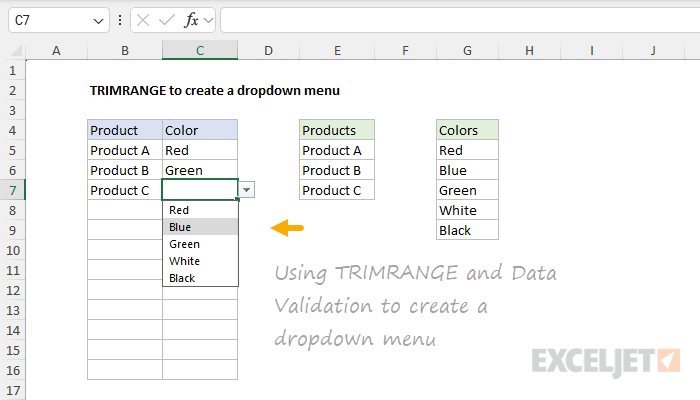Select column J header
This screenshot has width=700, height=400.
pos(653,50)
